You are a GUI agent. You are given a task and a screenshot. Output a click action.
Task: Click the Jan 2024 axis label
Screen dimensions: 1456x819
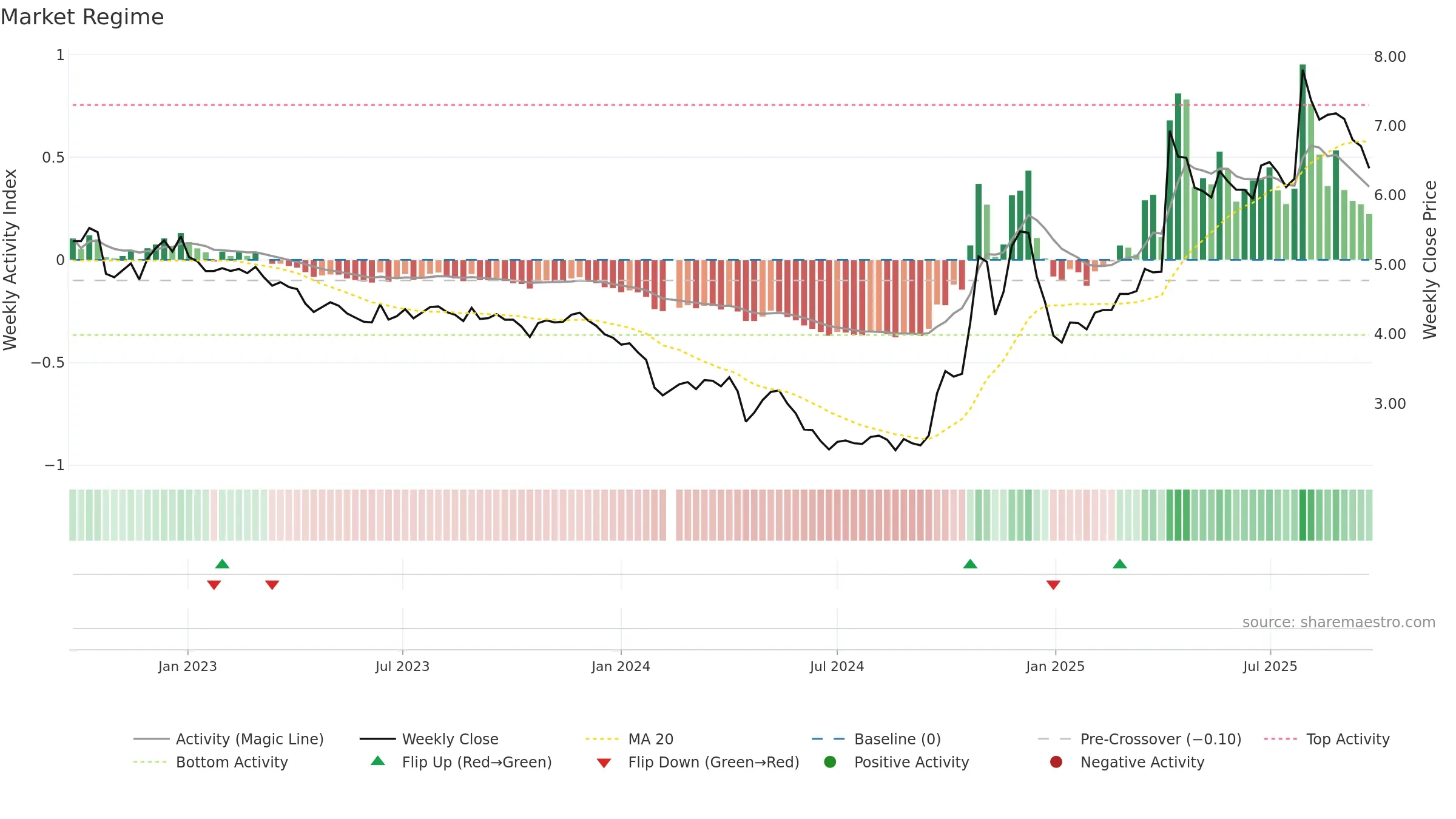click(x=621, y=666)
